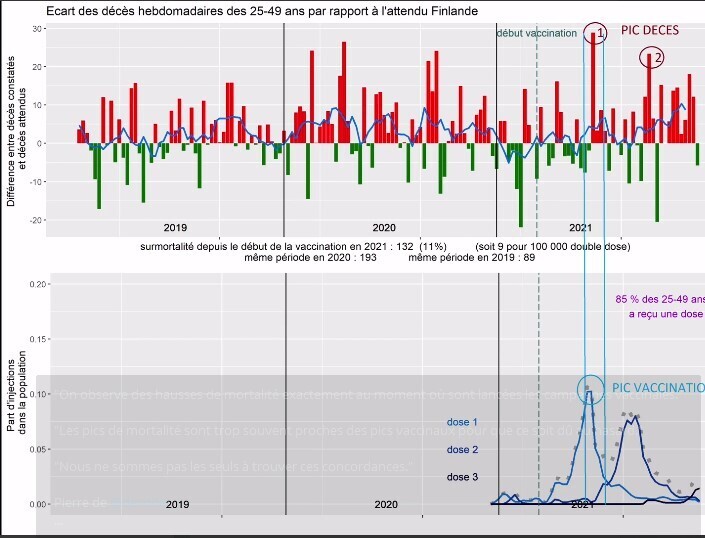
Task: Select the "dose 1" legend entry
Action: (x=462, y=422)
